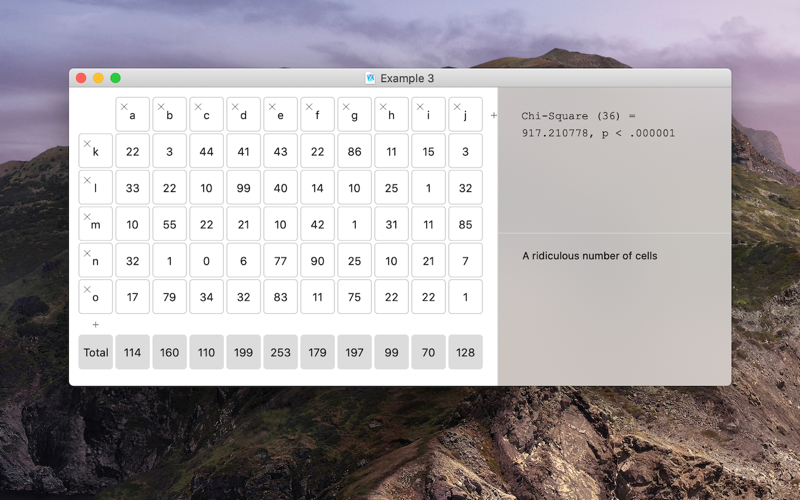Screen dimensions: 800x500
Task: Add a new row with plus icon
Action: (95, 324)
